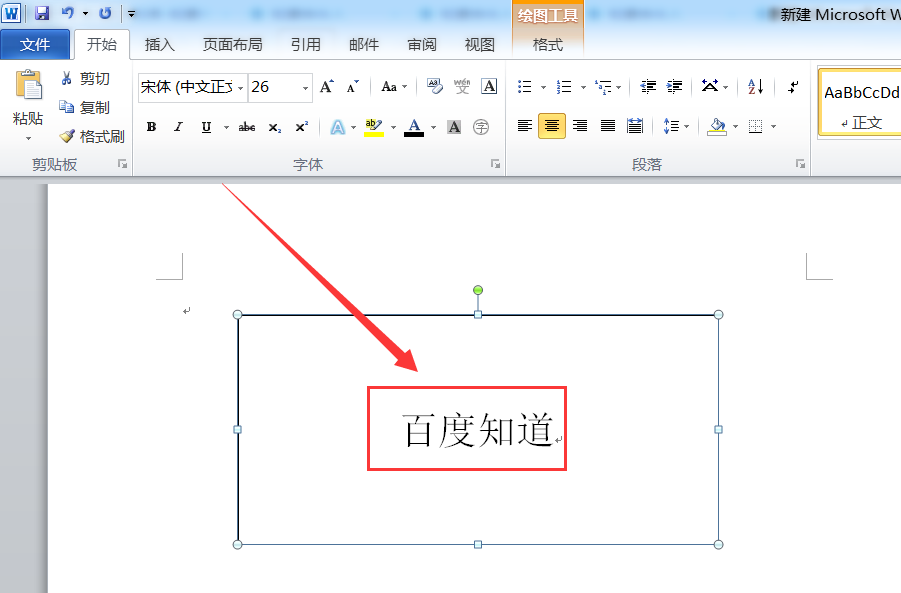The height and width of the screenshot is (593, 901).
Task: Open the highlight color dropdown arrow
Action: point(394,128)
